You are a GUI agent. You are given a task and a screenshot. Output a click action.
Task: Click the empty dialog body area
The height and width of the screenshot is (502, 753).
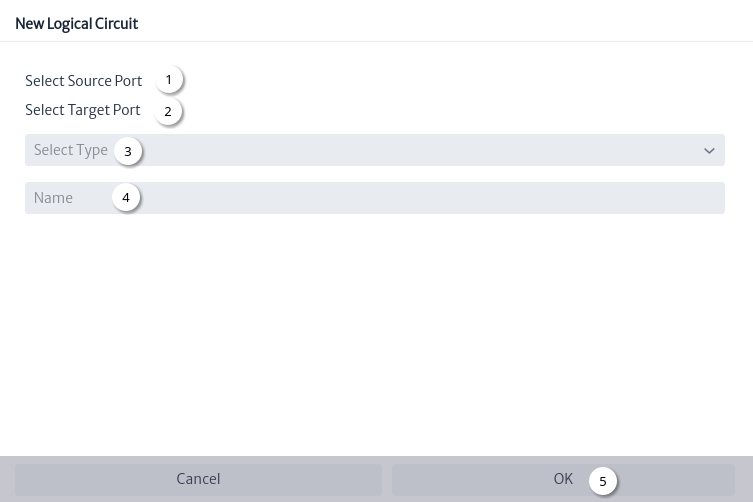(x=375, y=331)
